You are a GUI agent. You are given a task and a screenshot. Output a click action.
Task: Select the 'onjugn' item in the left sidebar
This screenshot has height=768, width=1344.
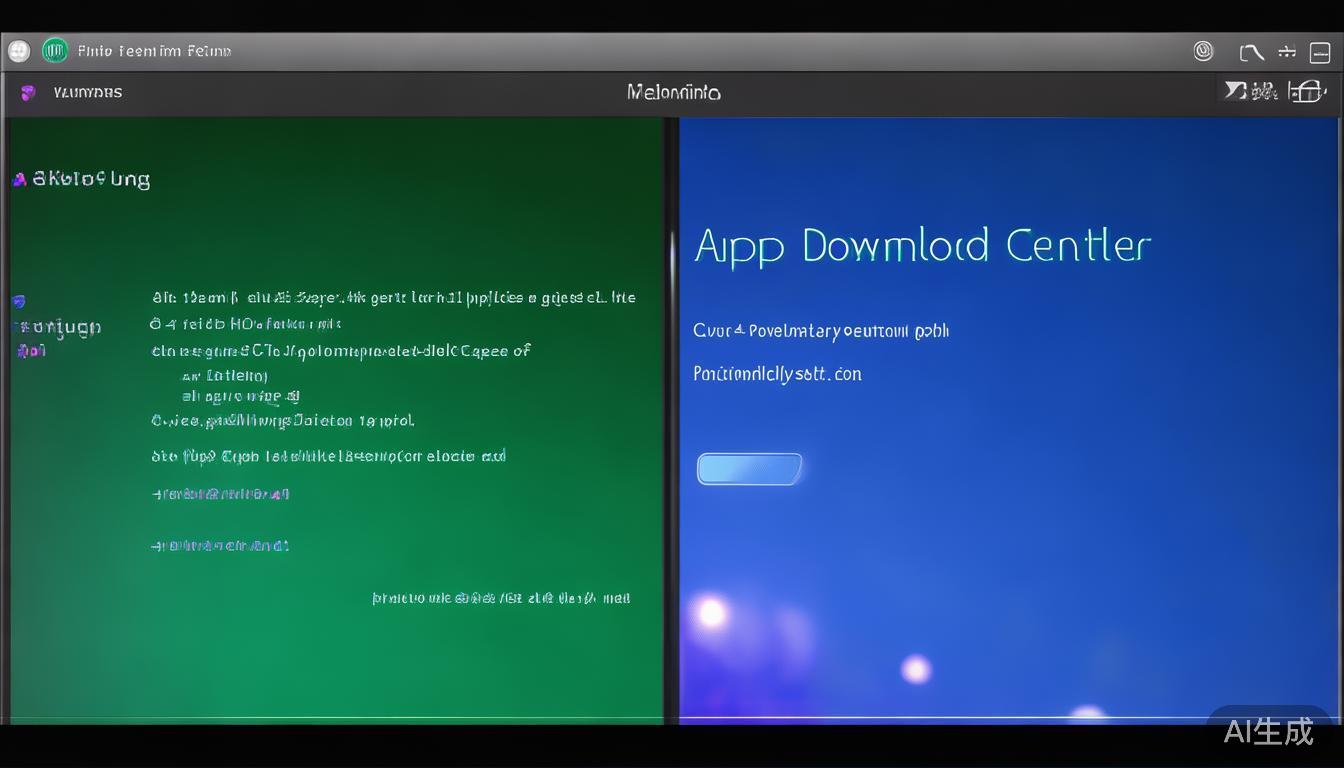coord(60,327)
